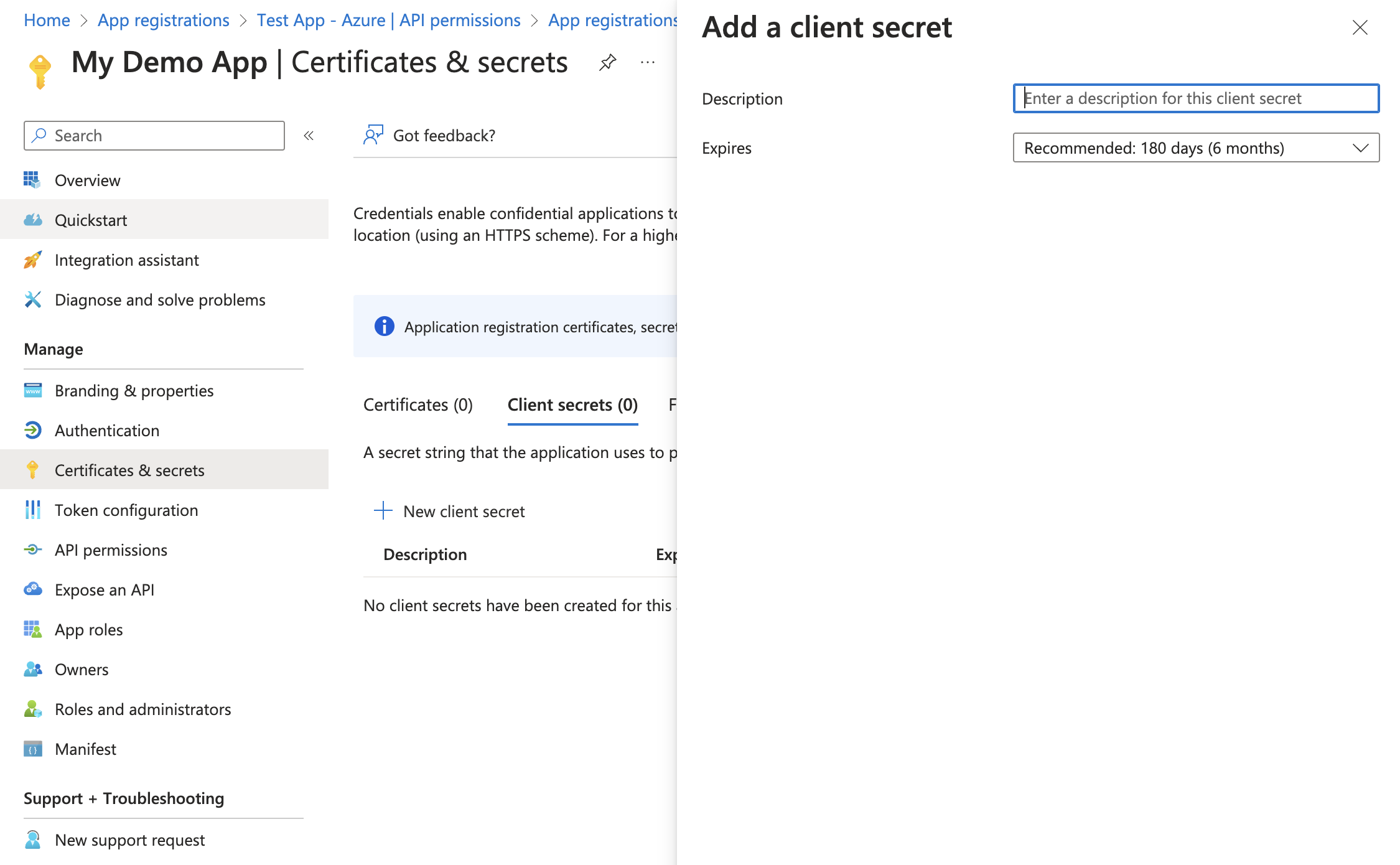This screenshot has width=1400, height=865.
Task: Click the App roles grid icon
Action: (33, 629)
